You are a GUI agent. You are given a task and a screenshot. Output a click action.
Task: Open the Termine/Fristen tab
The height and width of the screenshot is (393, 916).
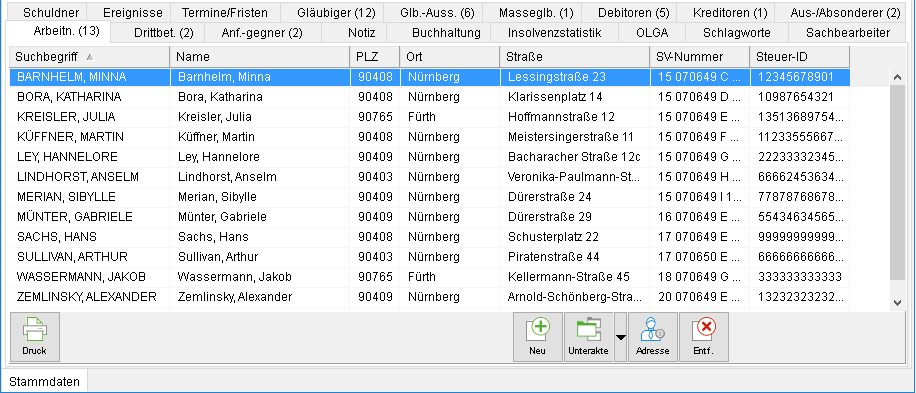pos(225,12)
